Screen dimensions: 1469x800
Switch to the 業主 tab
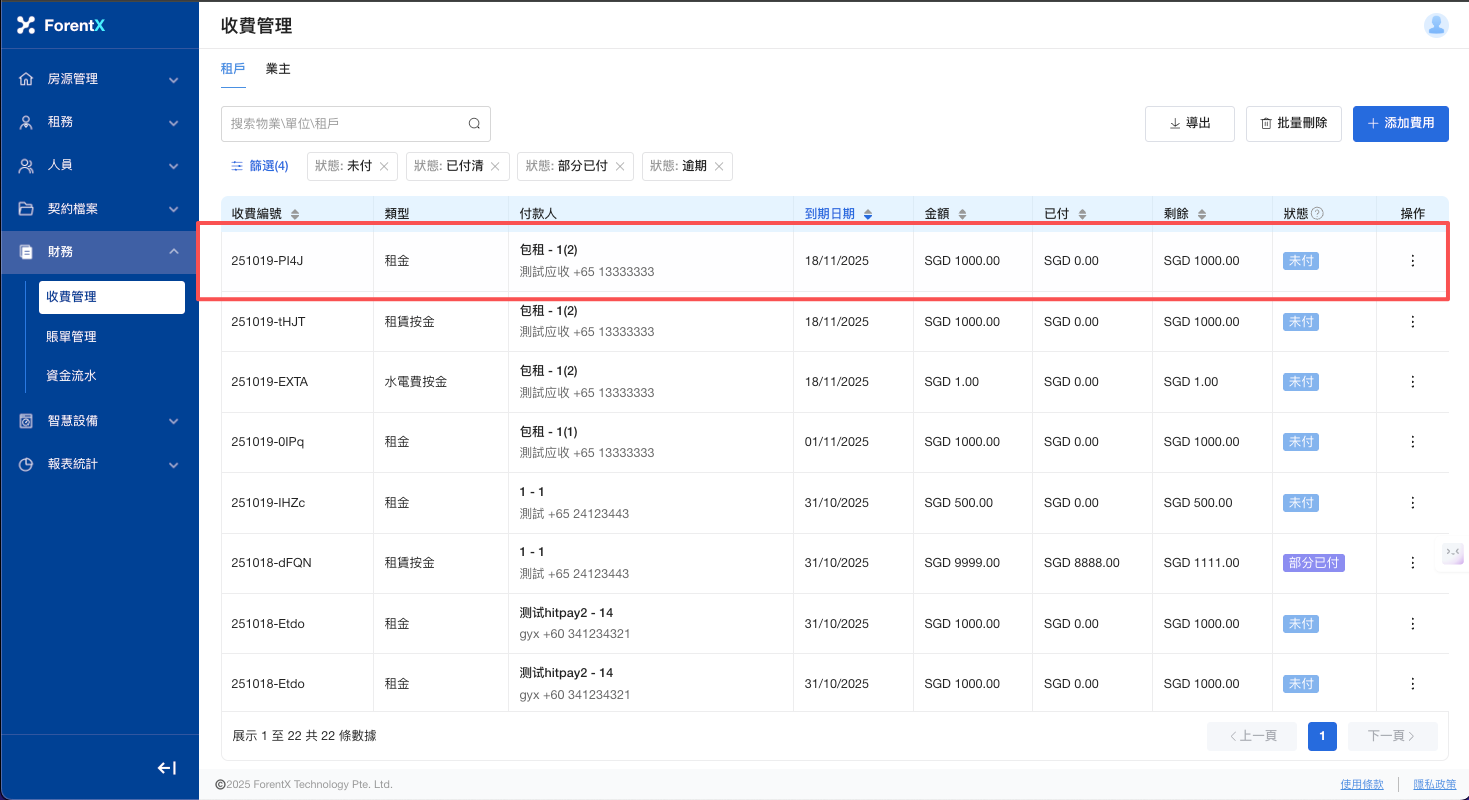tap(278, 69)
